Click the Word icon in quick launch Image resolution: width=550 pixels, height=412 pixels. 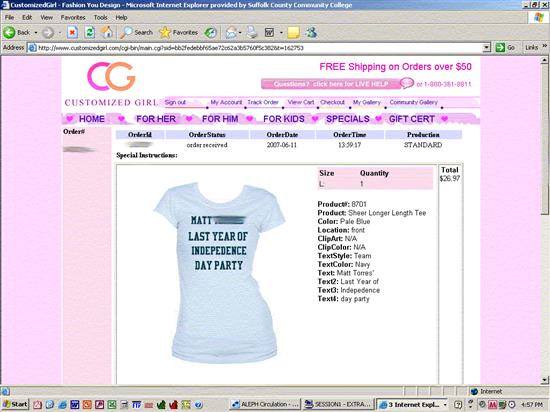click(74, 405)
